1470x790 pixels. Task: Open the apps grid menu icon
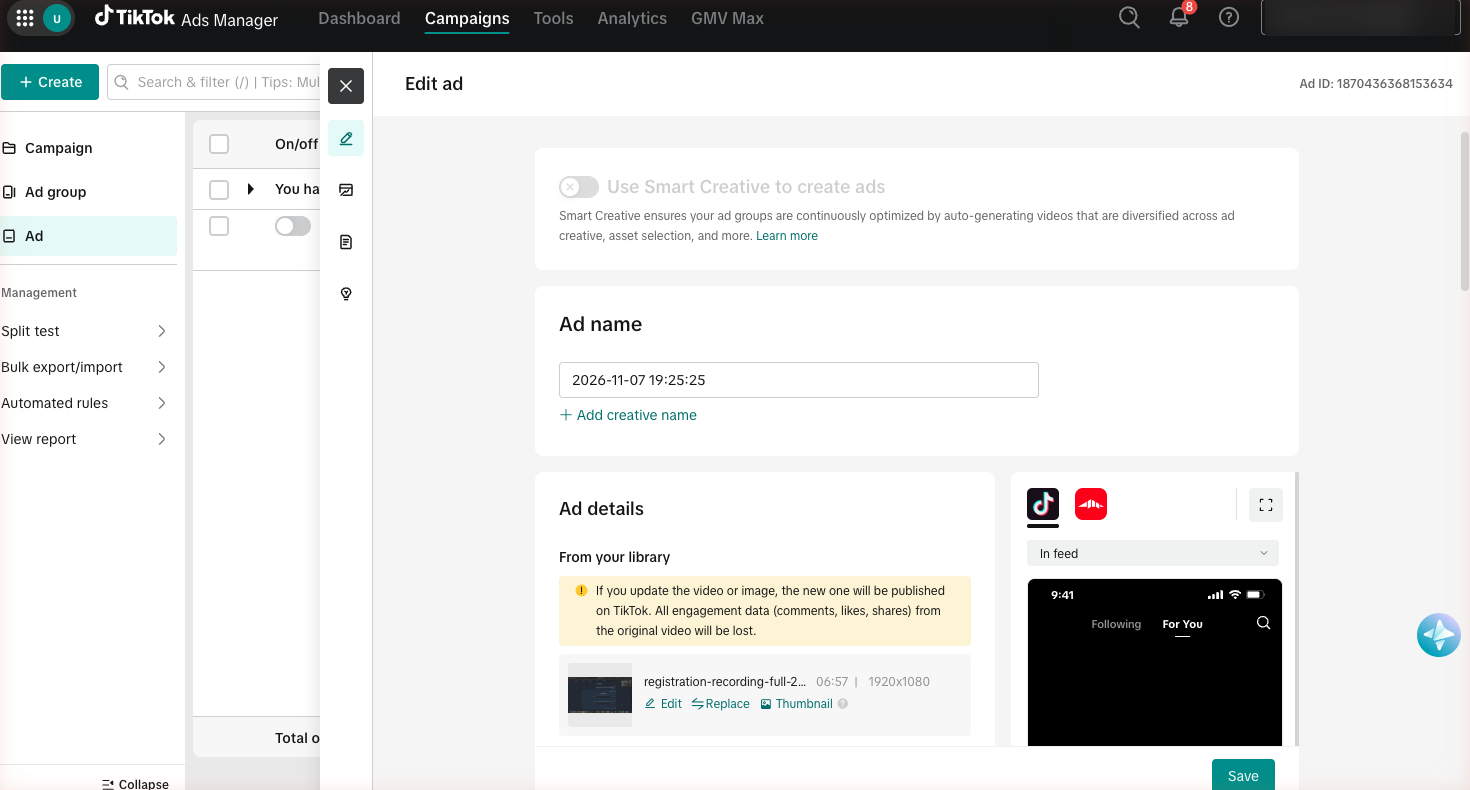25,18
